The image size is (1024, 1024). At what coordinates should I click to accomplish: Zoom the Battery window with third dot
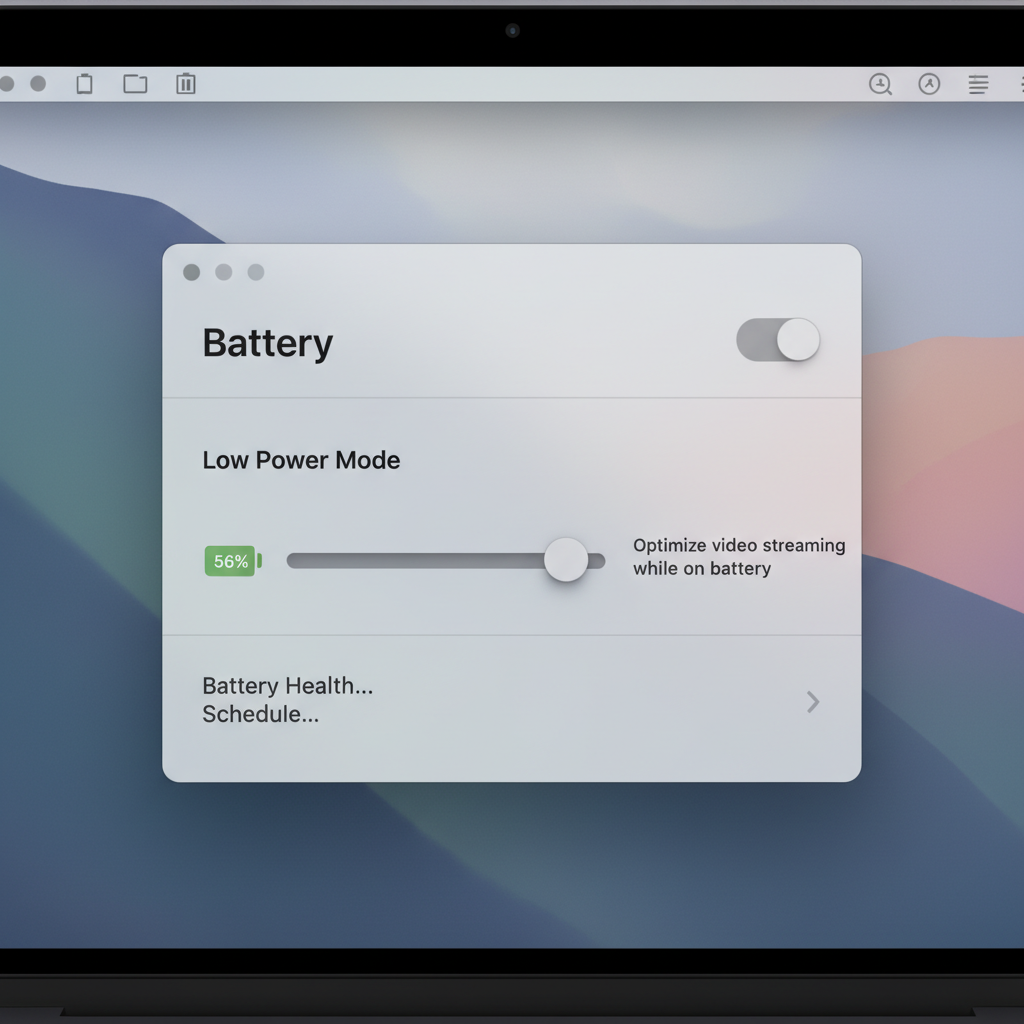pos(256,272)
